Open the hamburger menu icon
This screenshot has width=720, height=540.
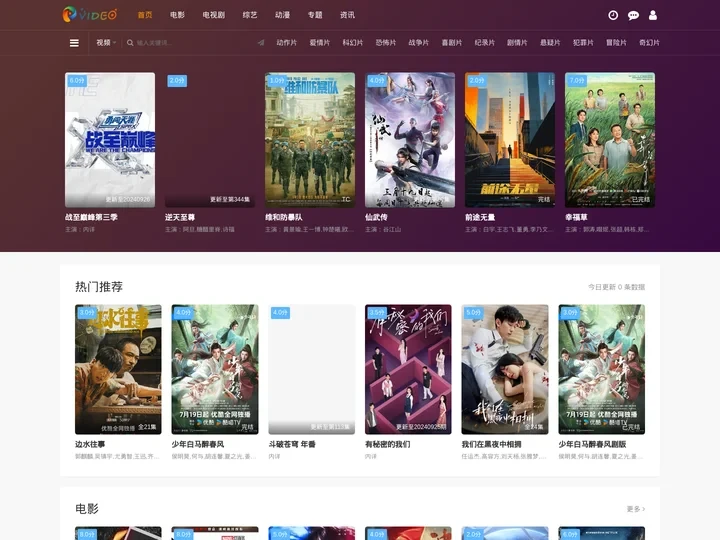pyautogui.click(x=74, y=43)
